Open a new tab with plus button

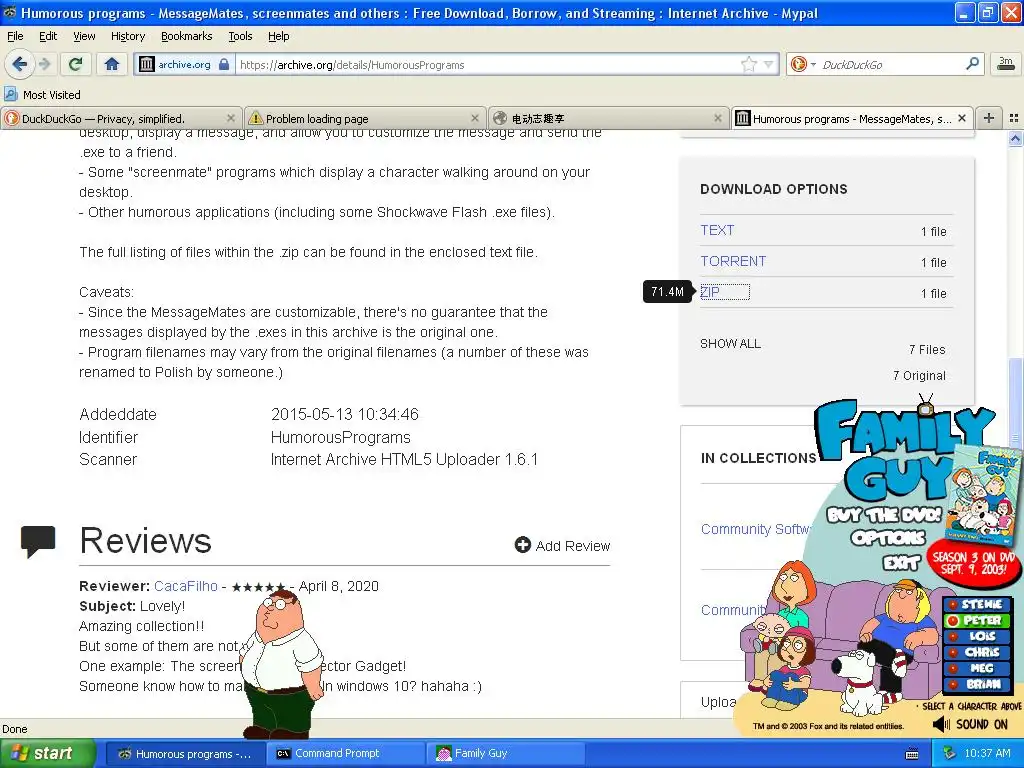tap(989, 118)
